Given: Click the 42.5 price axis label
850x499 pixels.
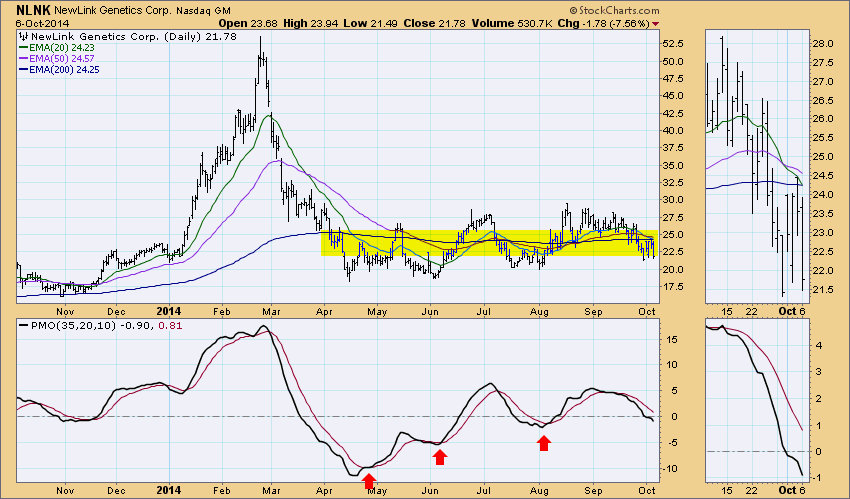Looking at the screenshot, I should point(671,113).
